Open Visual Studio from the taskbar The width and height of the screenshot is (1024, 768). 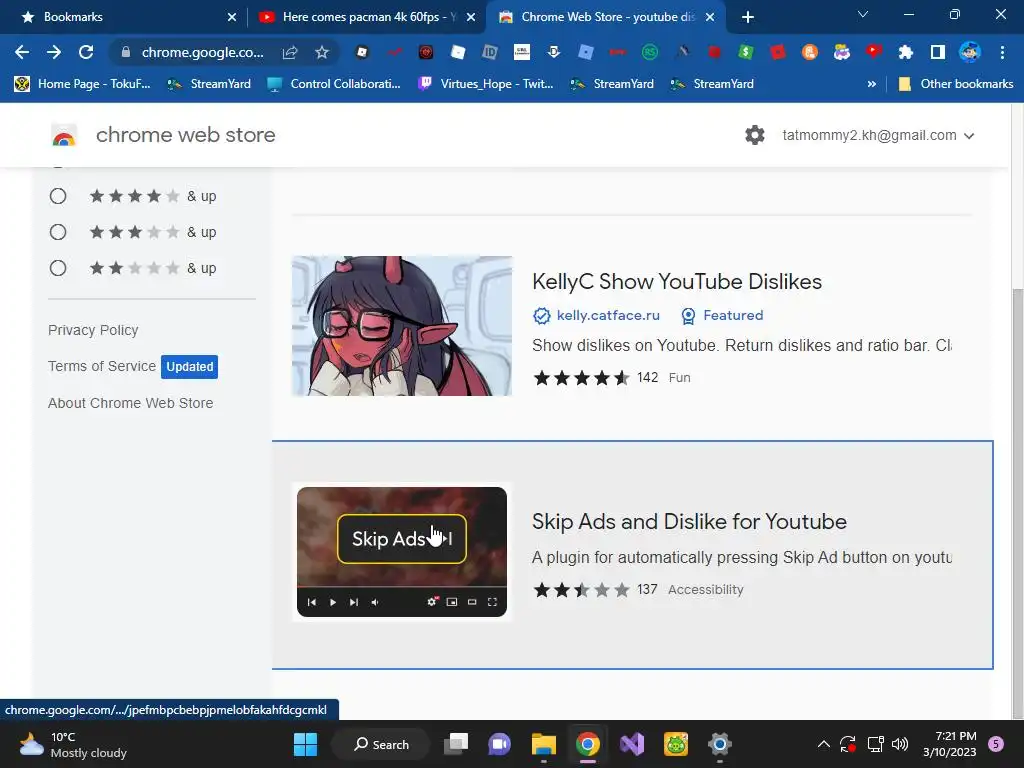pyautogui.click(x=632, y=744)
